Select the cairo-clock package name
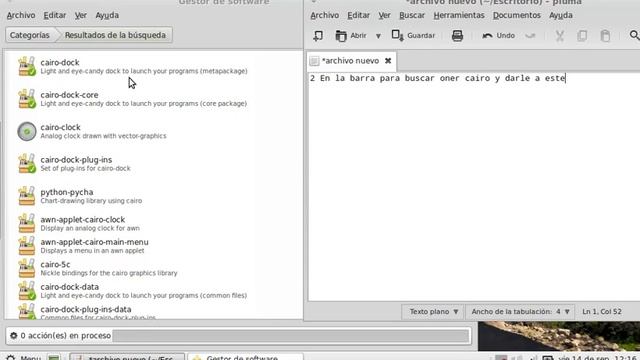This screenshot has height=360, width=640. point(60,127)
